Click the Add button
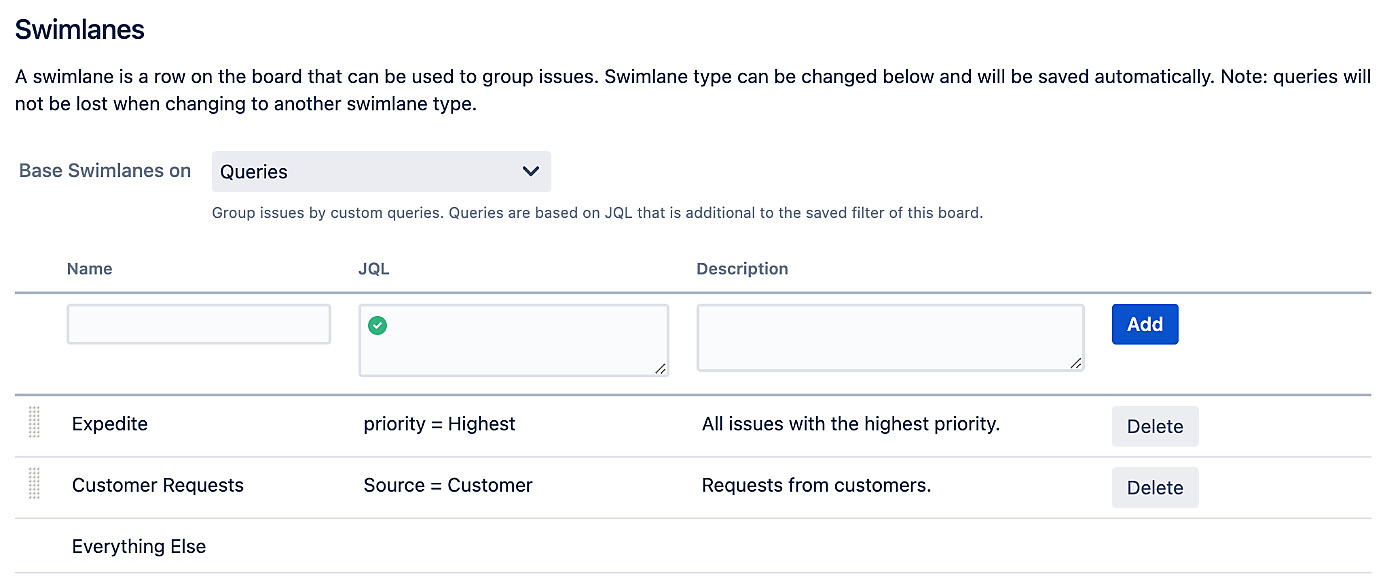 1144,323
